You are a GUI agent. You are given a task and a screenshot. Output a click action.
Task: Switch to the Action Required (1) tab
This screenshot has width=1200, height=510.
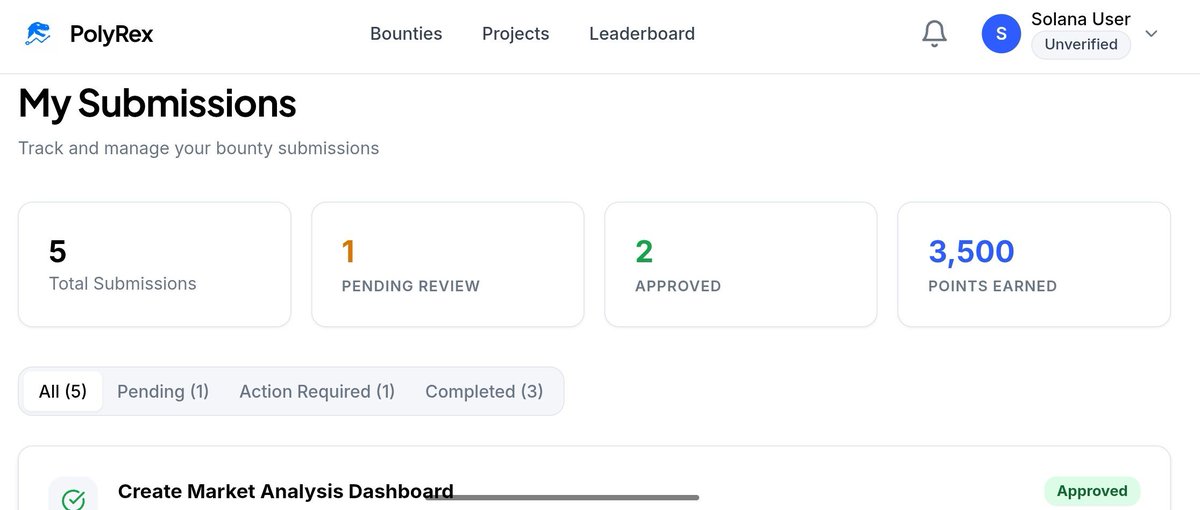click(317, 391)
